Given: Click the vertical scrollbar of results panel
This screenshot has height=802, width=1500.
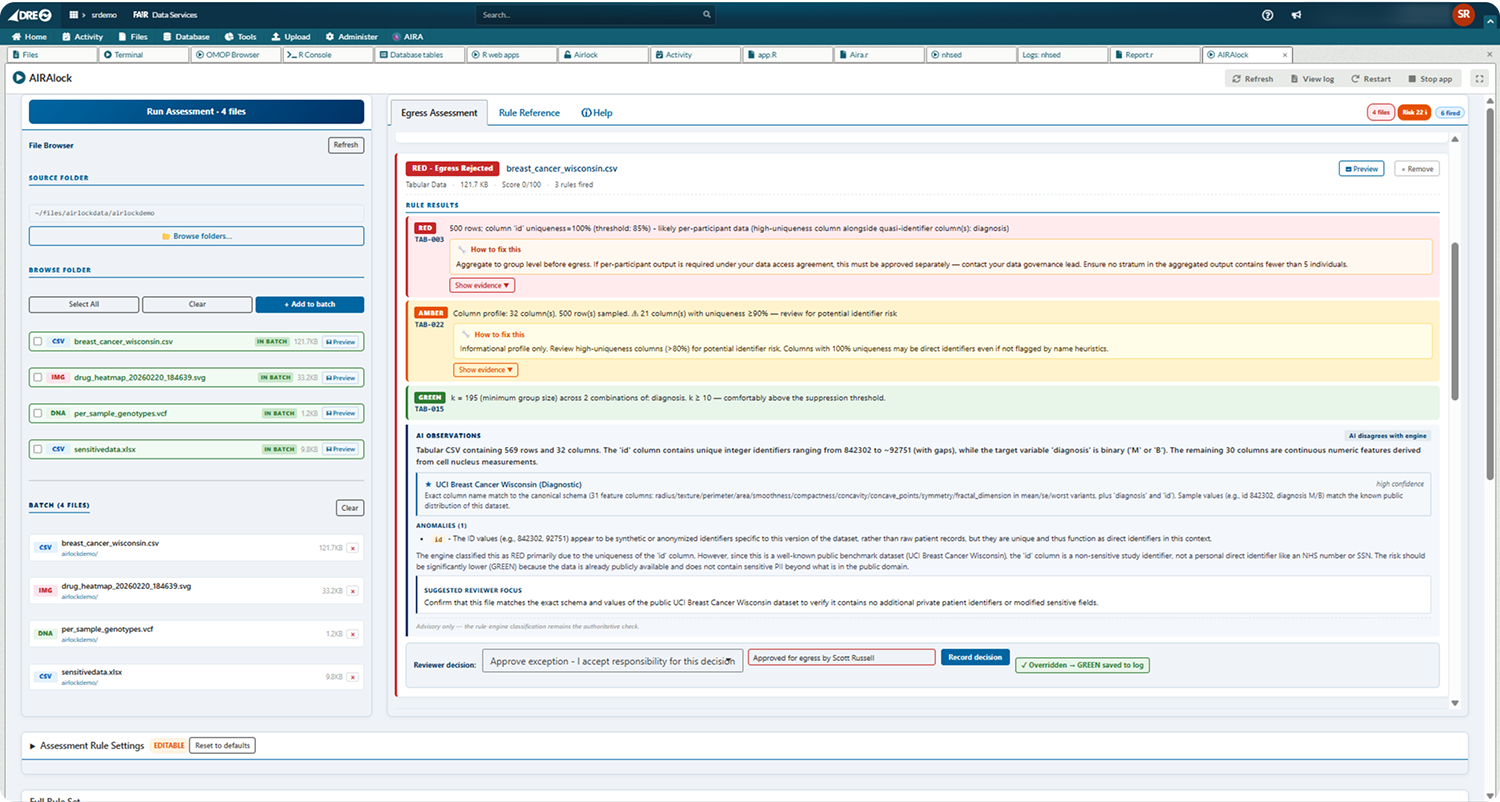Looking at the screenshot, I should point(1454,320).
